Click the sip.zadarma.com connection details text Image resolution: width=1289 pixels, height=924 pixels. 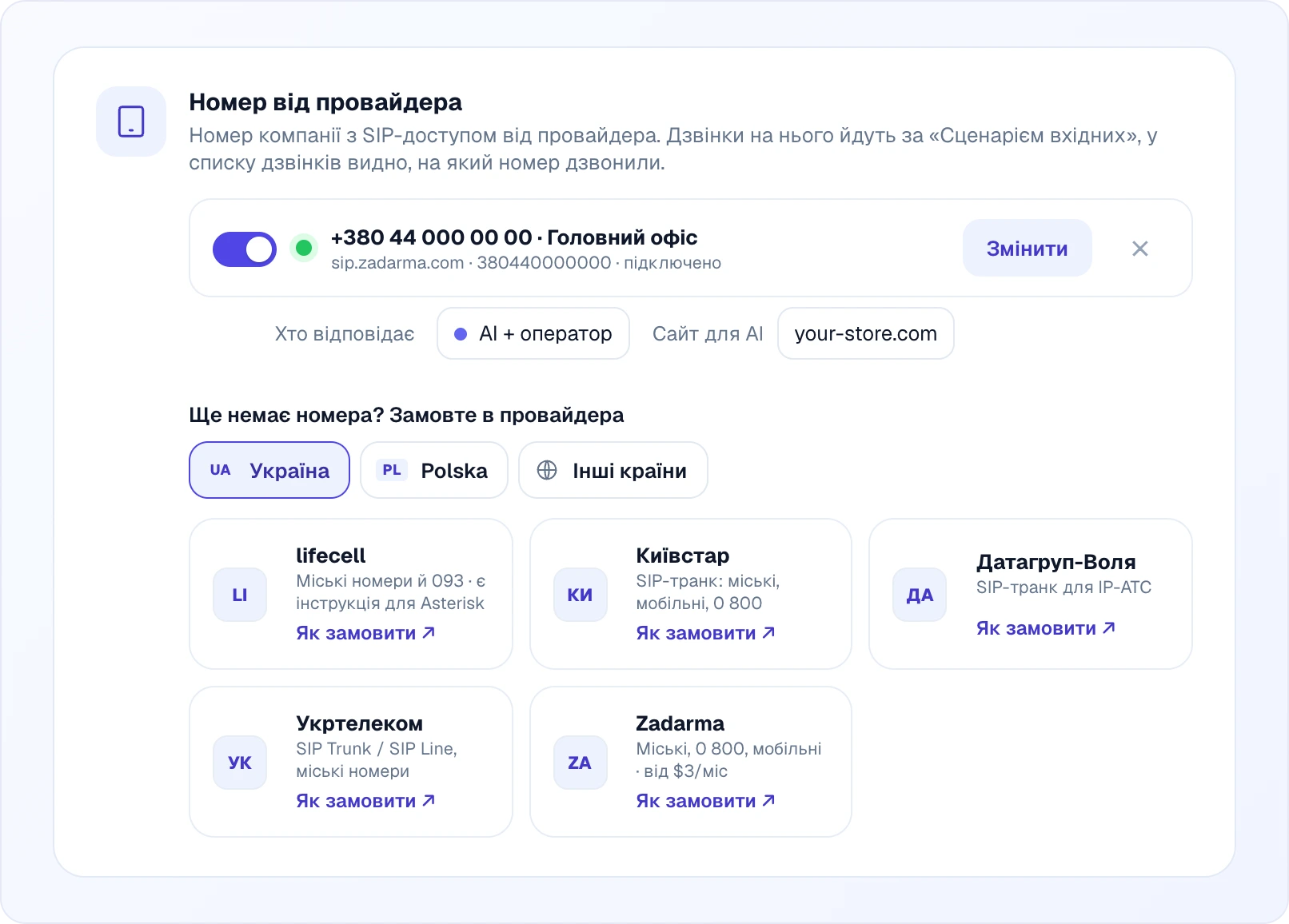526,263
